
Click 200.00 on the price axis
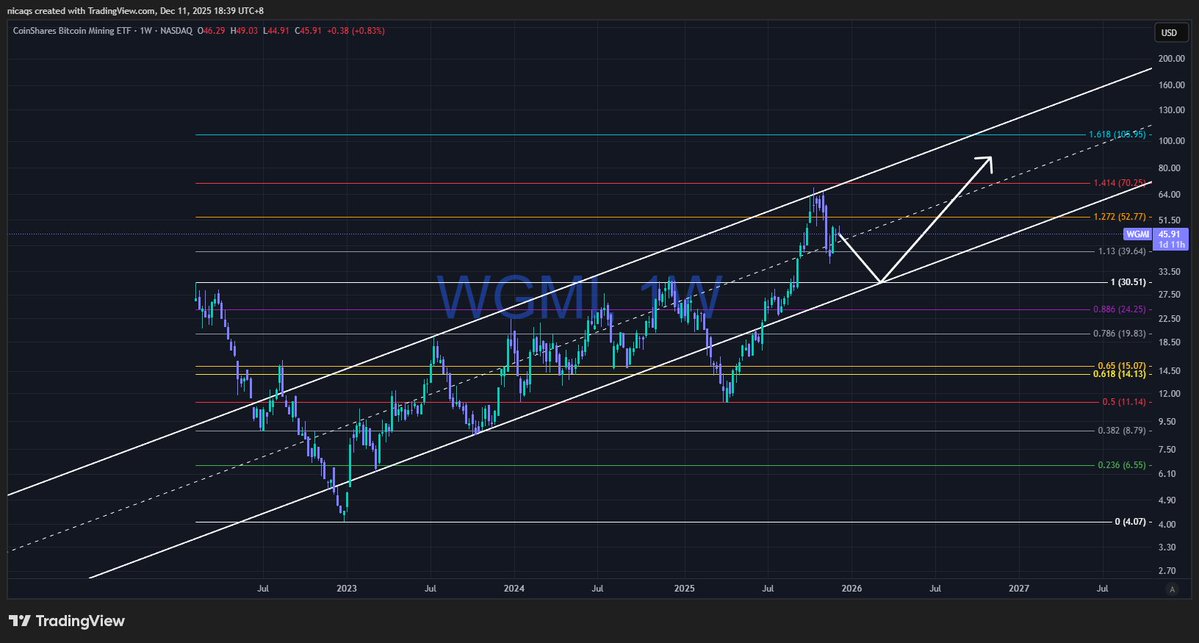(1171, 59)
